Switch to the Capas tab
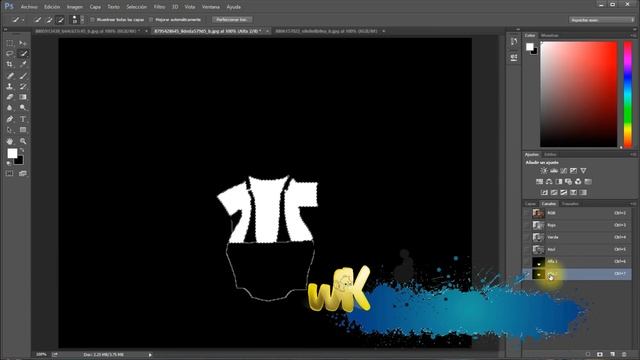Viewport: 640px width, 360px height. pyautogui.click(x=530, y=204)
